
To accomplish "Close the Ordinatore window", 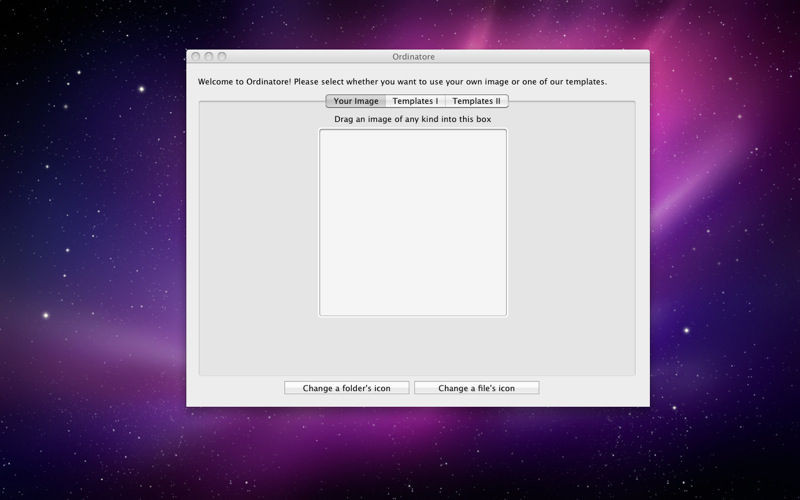I will (x=195, y=56).
